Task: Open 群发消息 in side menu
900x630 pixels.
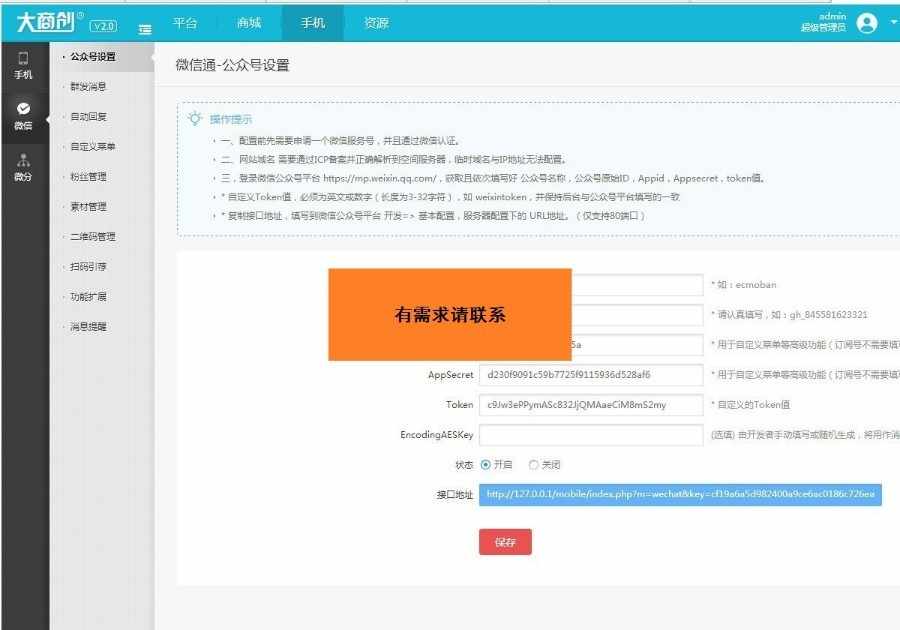Action: pyautogui.click(x=88, y=87)
